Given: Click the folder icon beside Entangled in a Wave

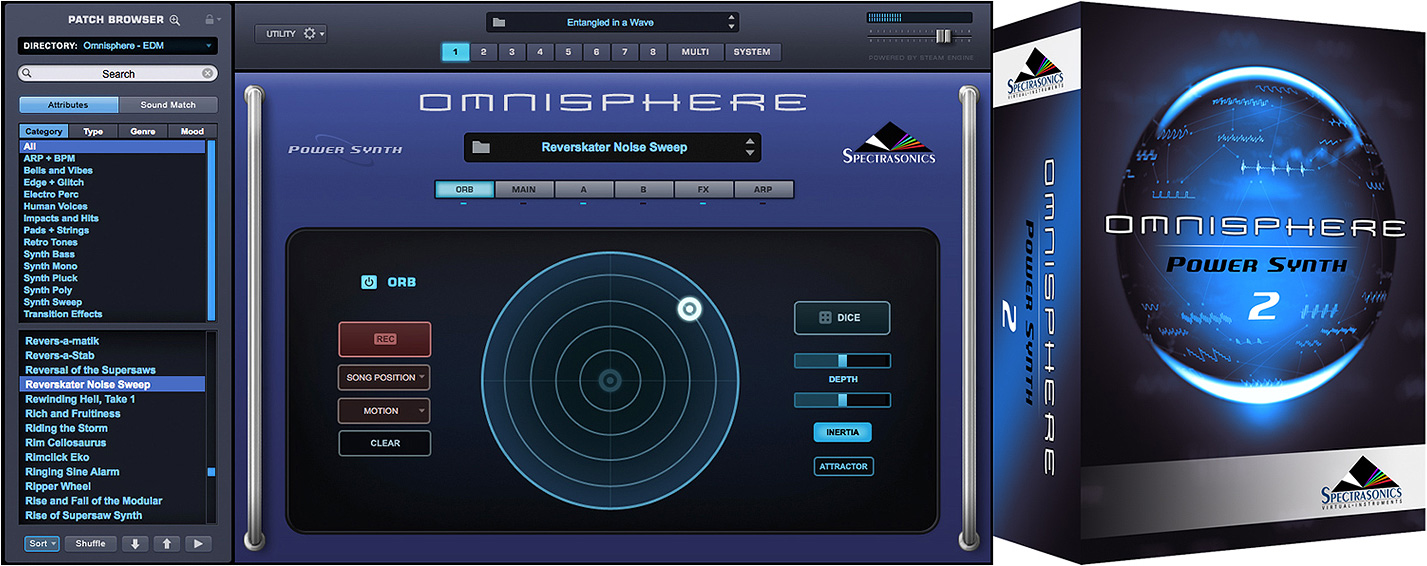Looking at the screenshot, I should [500, 22].
